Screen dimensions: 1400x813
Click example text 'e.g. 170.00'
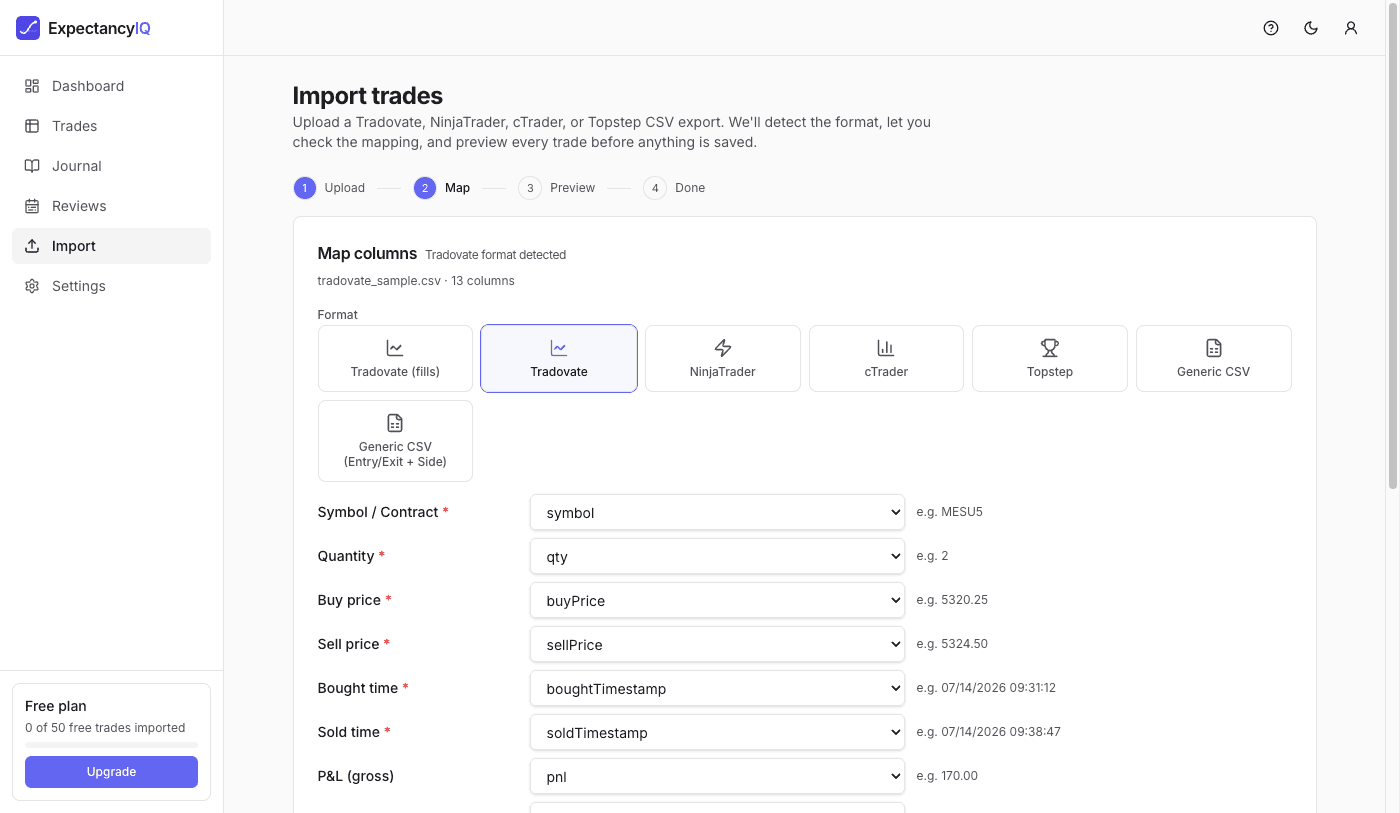point(947,776)
